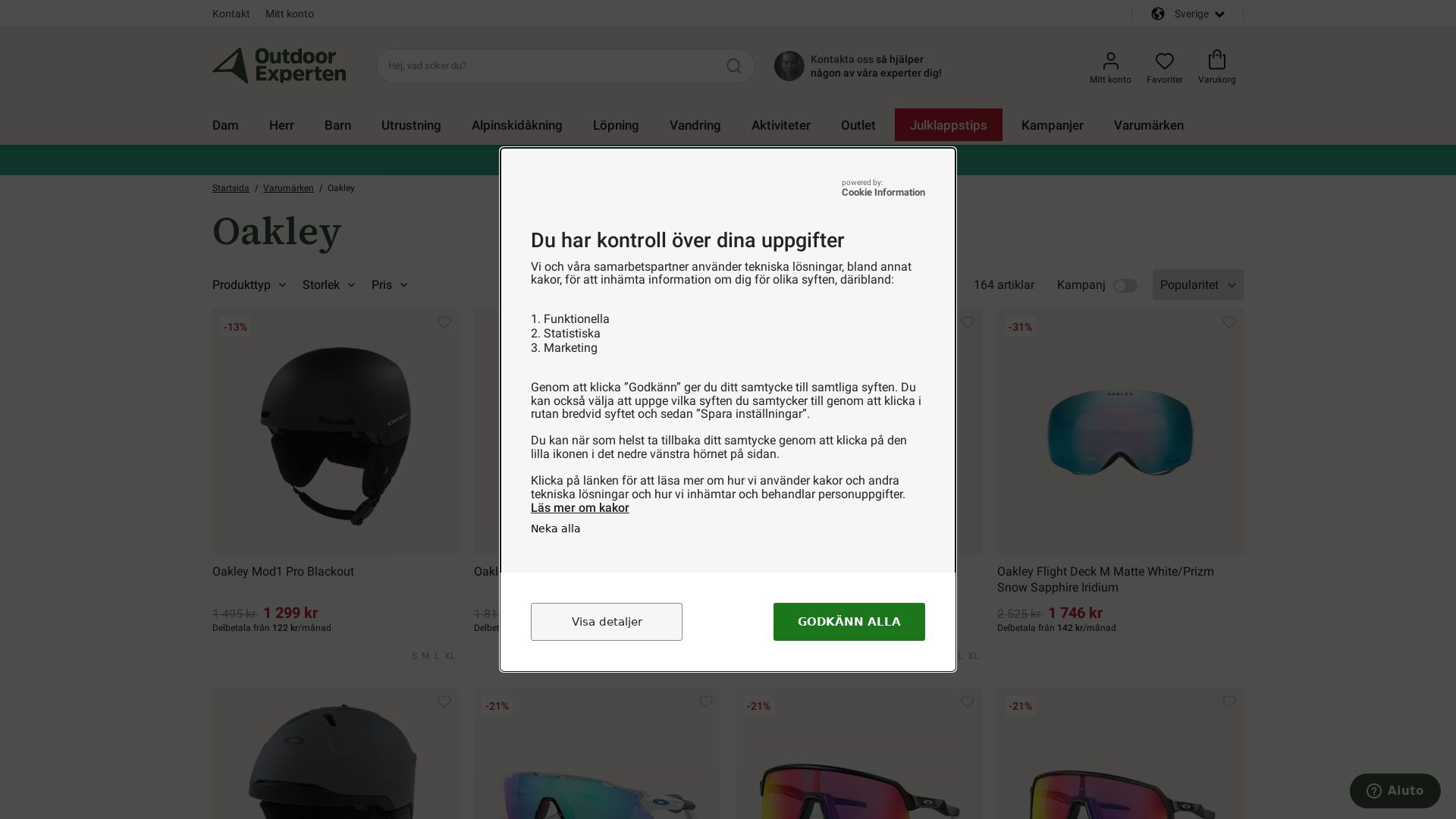The width and height of the screenshot is (1456, 819).
Task: Open the Barn menu
Action: (337, 125)
